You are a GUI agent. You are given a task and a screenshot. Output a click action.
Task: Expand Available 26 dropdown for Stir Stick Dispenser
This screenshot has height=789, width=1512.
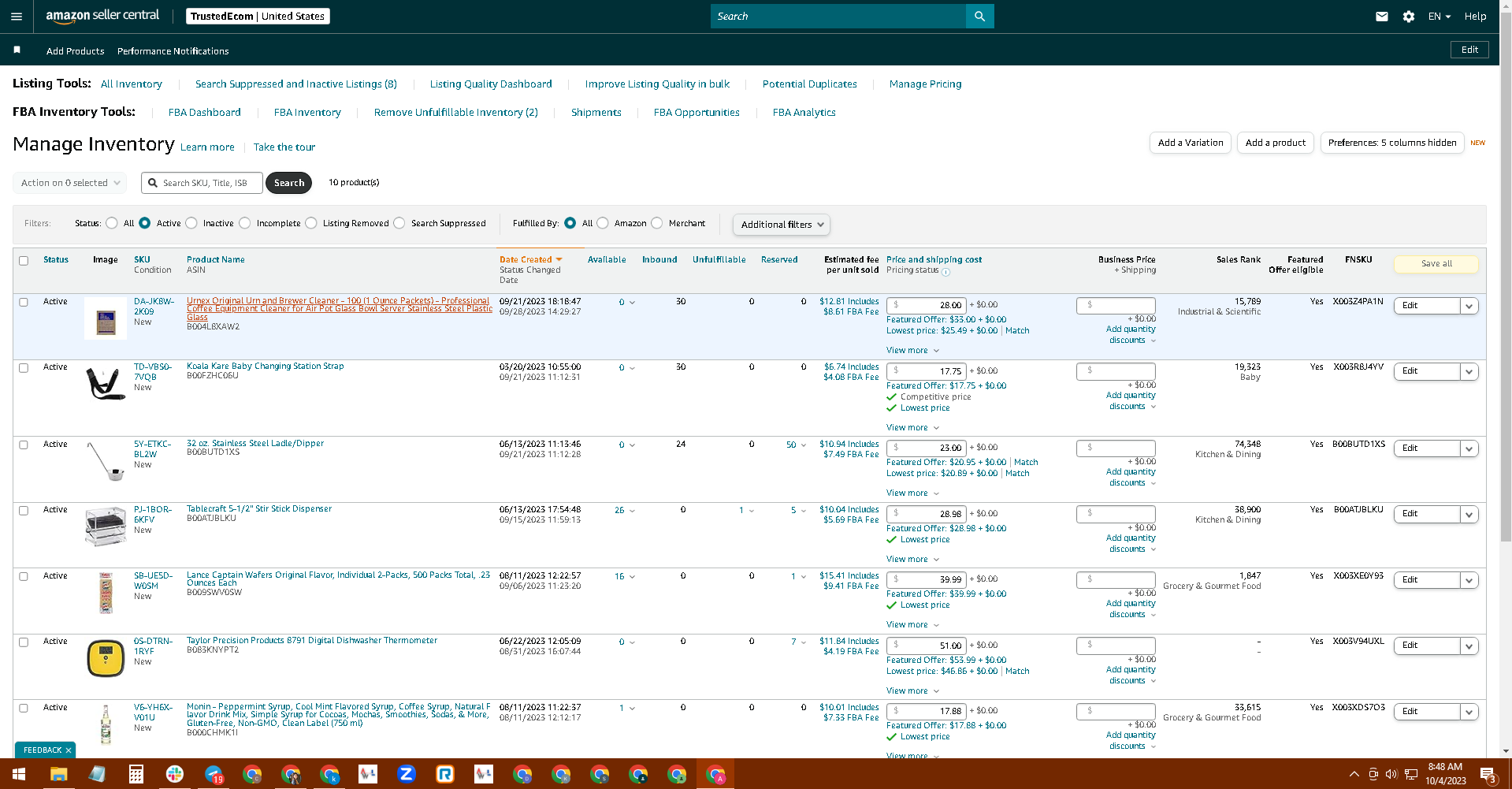click(625, 510)
